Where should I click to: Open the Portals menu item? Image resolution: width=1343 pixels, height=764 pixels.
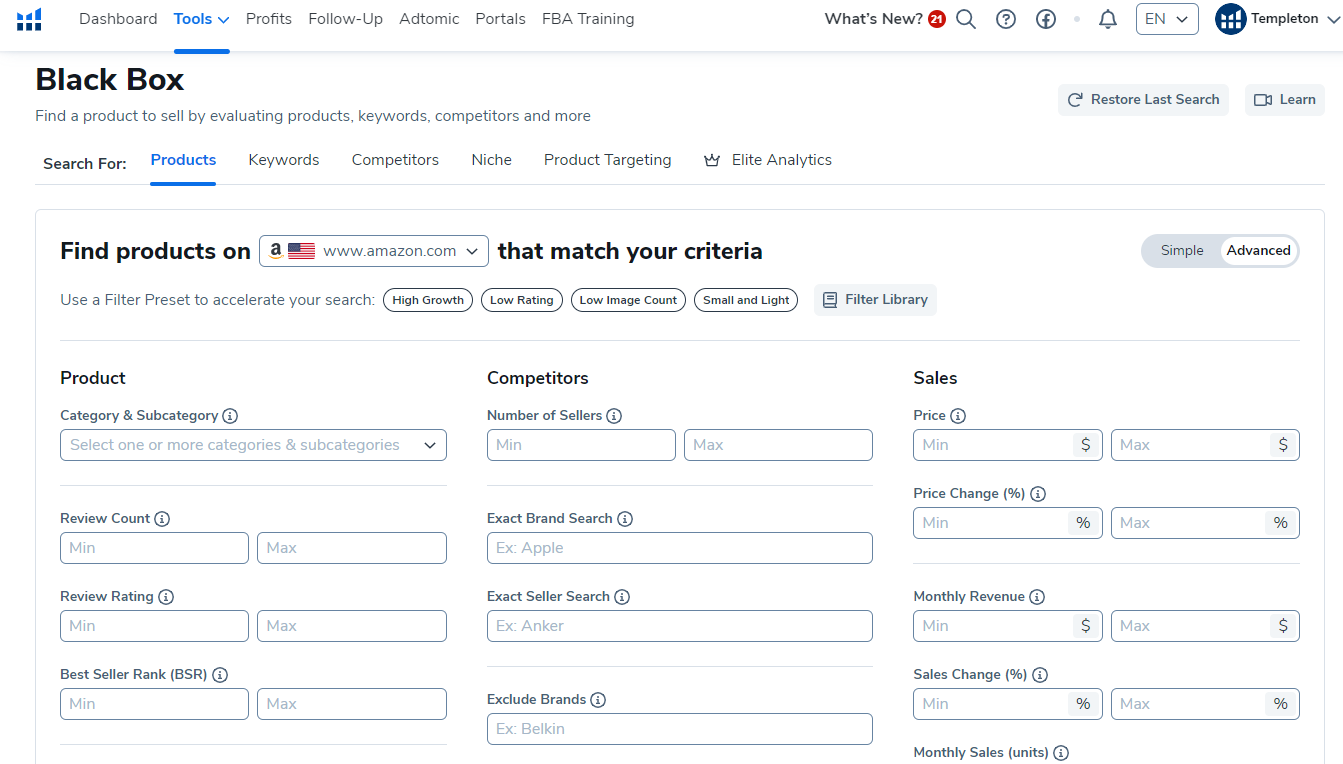(x=501, y=19)
